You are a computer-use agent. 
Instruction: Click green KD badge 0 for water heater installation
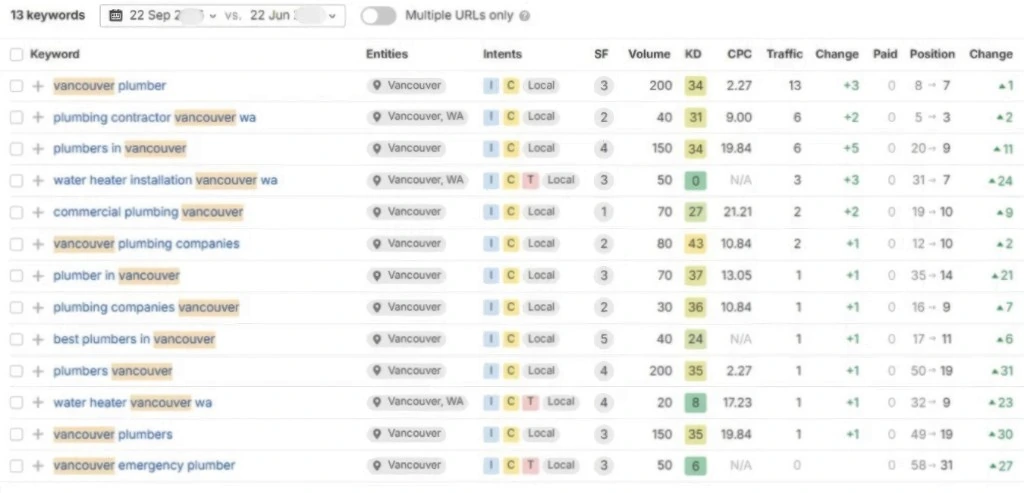pyautogui.click(x=696, y=180)
